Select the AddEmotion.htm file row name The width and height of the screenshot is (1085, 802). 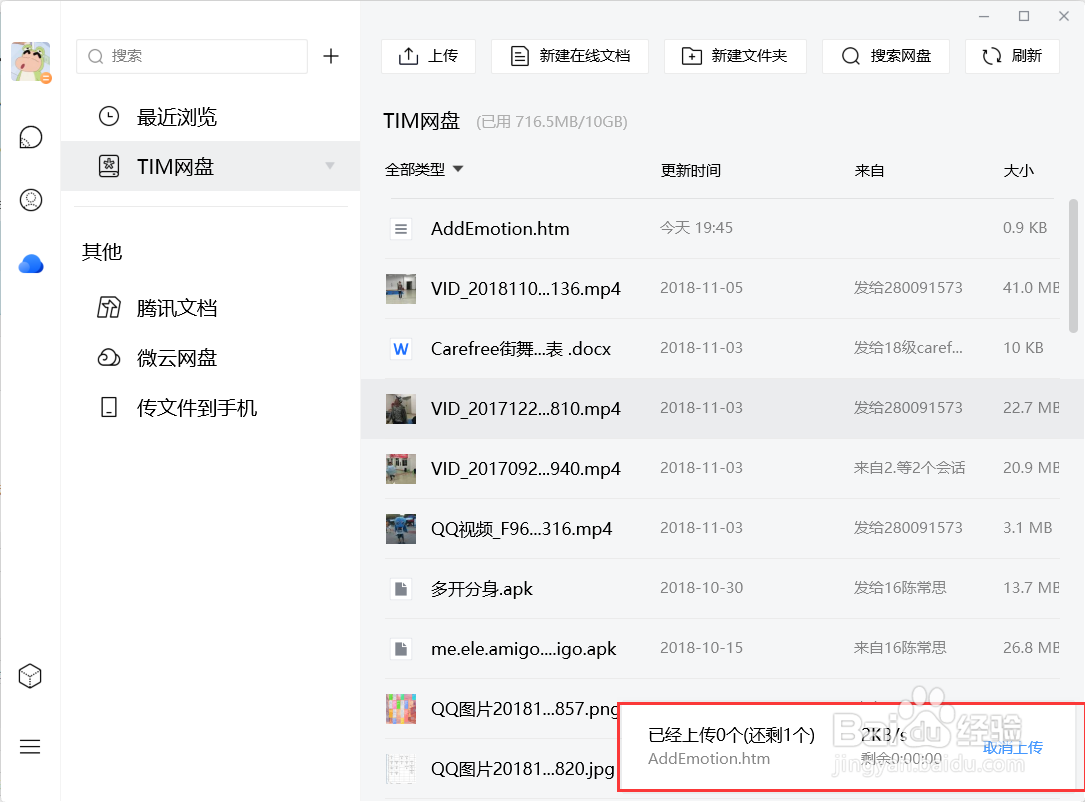500,228
